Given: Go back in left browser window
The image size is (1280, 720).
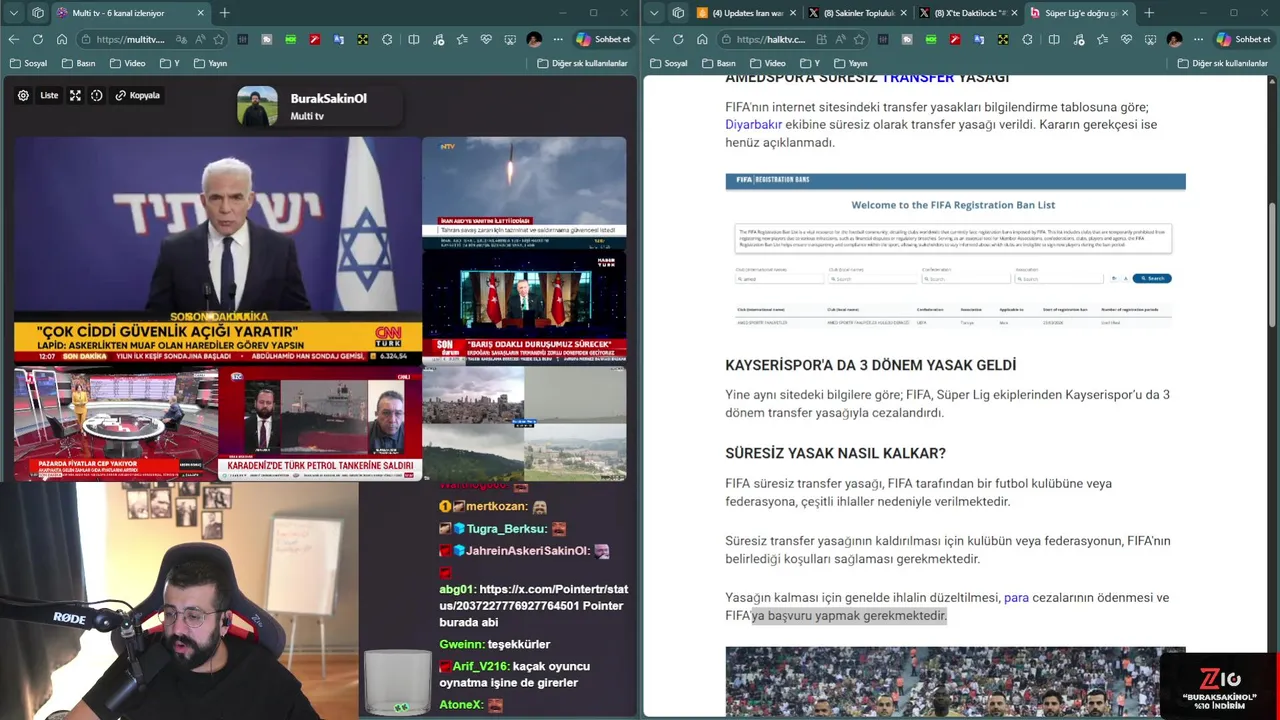Looking at the screenshot, I should (13, 39).
